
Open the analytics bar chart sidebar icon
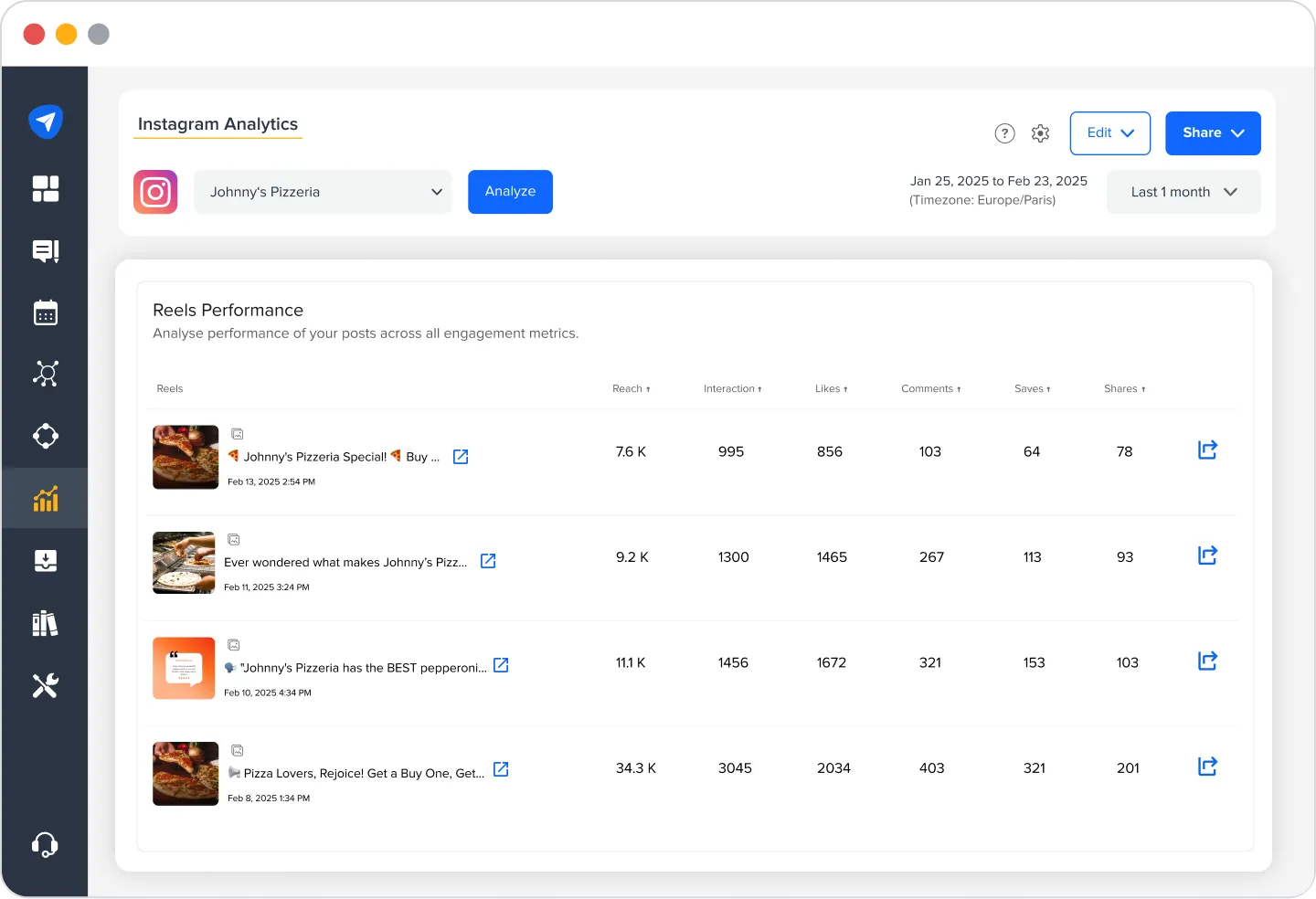pyautogui.click(x=45, y=498)
